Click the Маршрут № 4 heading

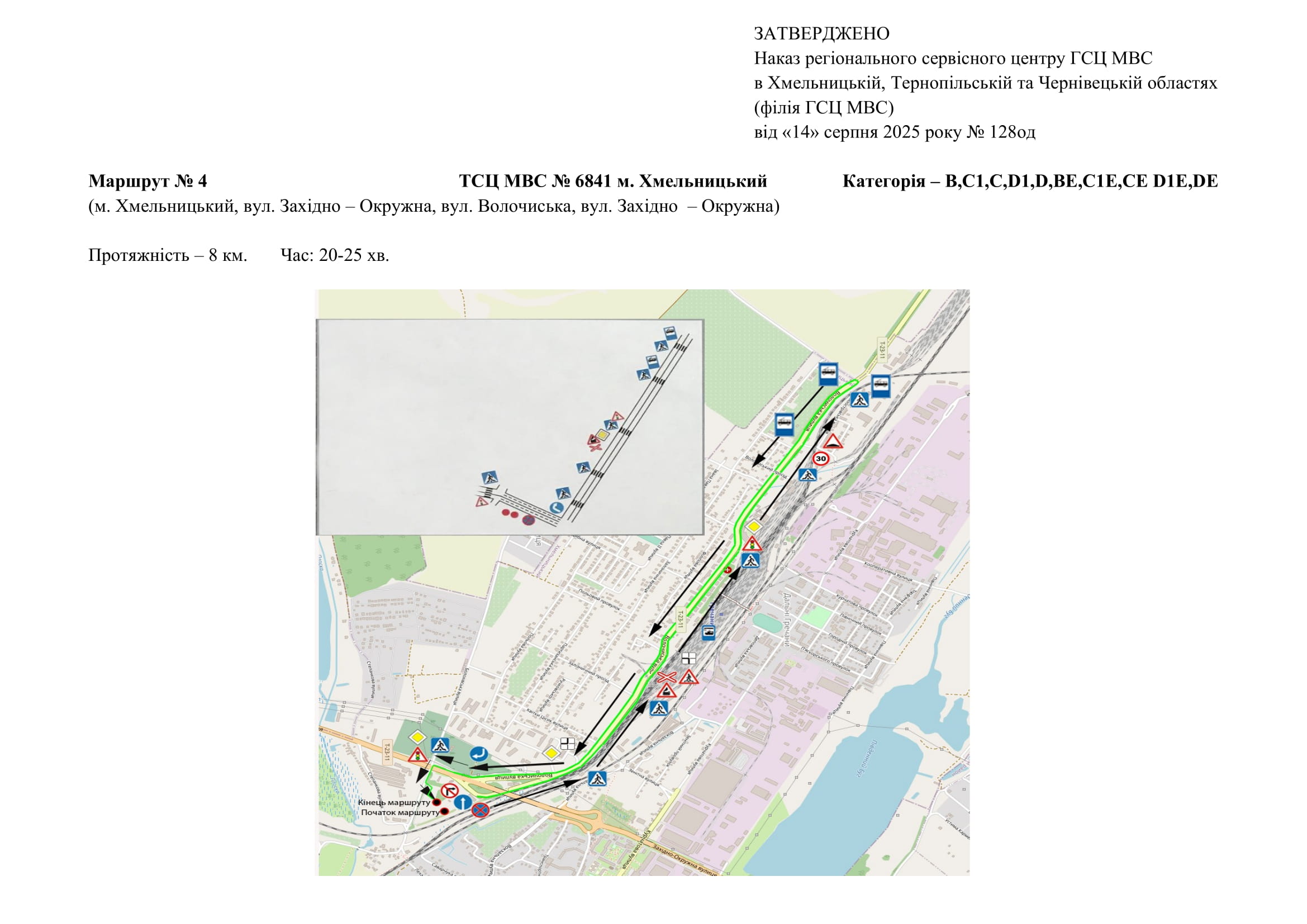[x=148, y=182]
